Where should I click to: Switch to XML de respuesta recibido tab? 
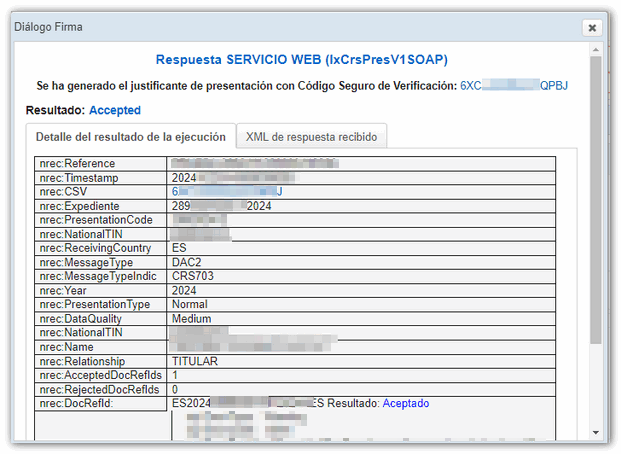pos(311,137)
